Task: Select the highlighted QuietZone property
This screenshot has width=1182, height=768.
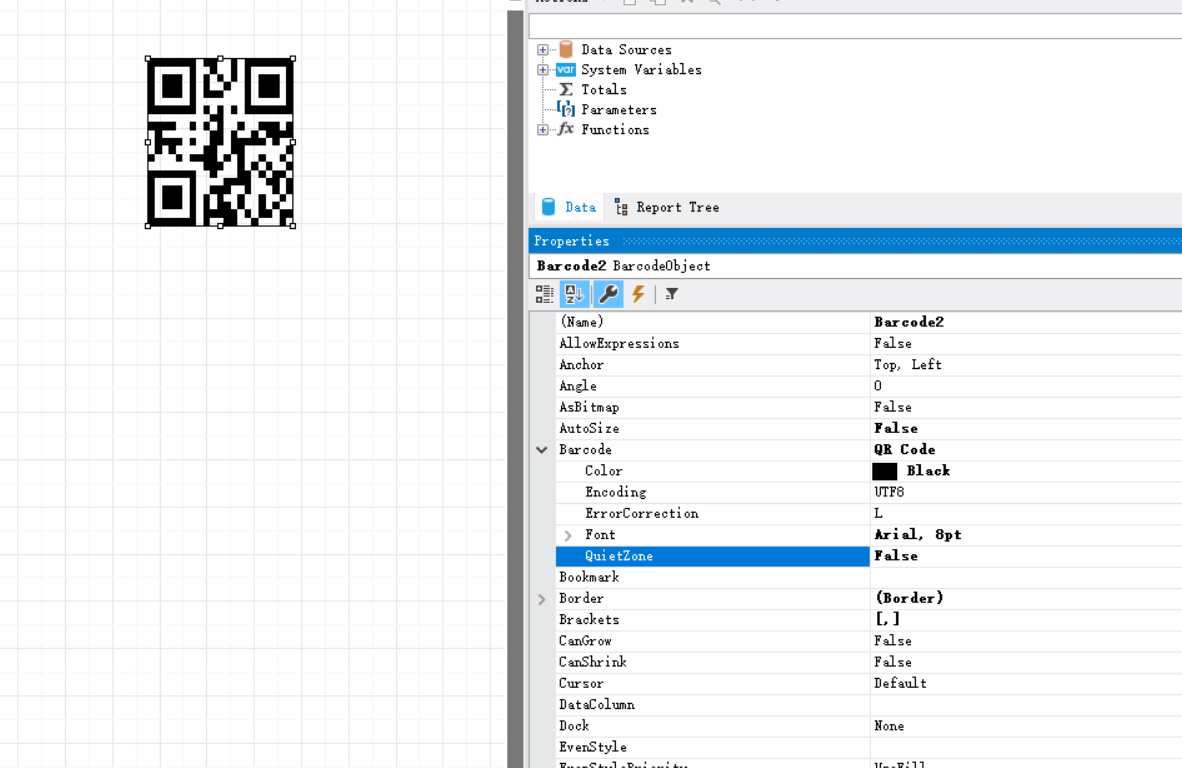Action: (712, 556)
